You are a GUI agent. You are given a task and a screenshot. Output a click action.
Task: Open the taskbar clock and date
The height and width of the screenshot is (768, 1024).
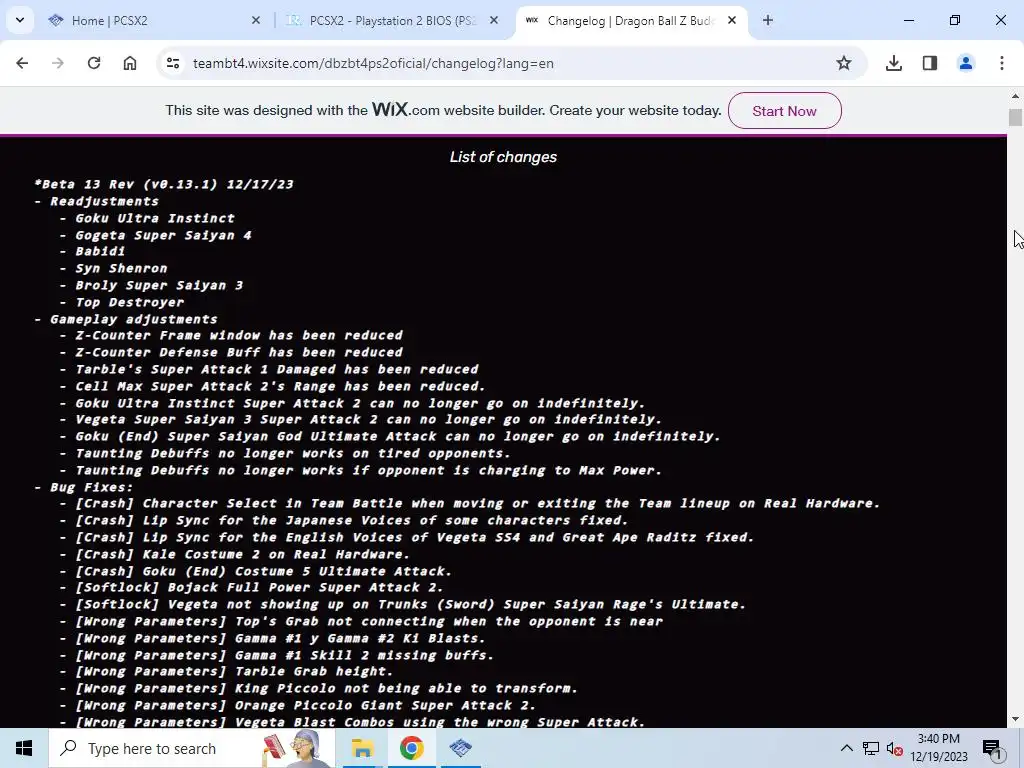pos(939,748)
